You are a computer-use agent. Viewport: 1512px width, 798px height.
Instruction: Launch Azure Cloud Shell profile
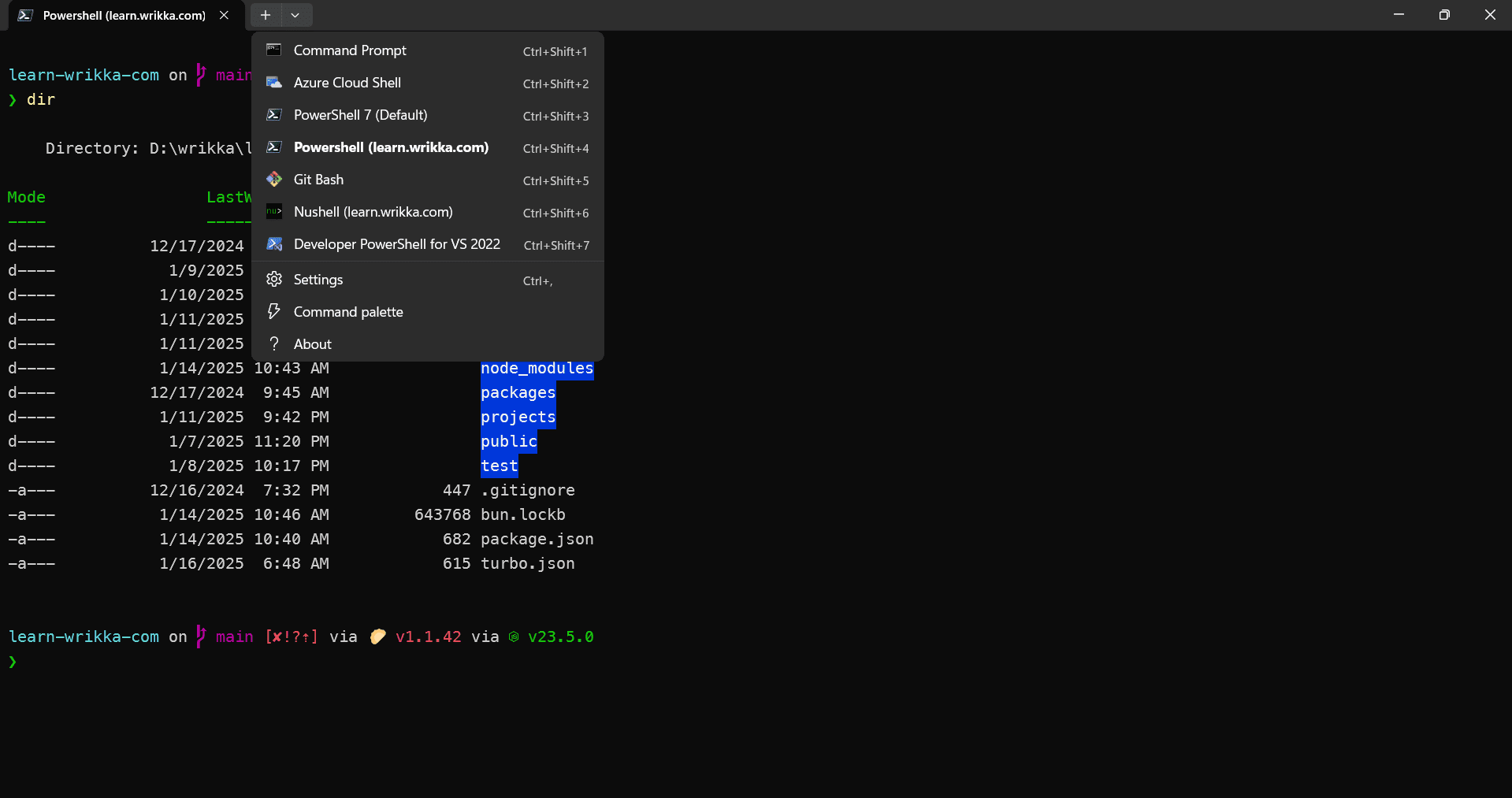tap(428, 83)
